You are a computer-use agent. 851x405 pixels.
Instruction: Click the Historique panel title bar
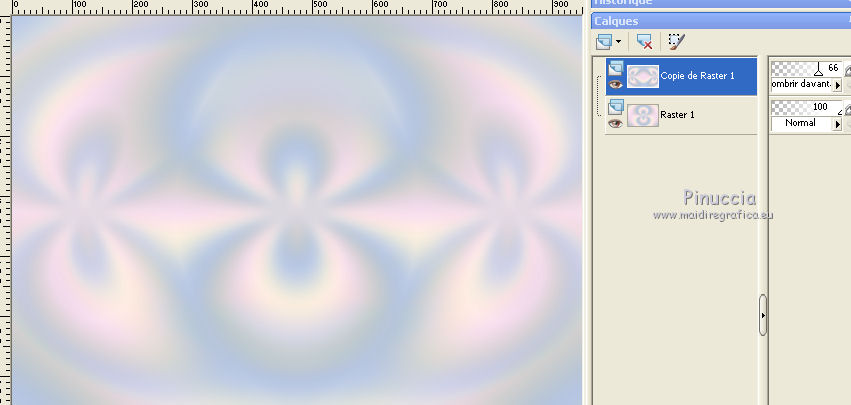(721, 3)
